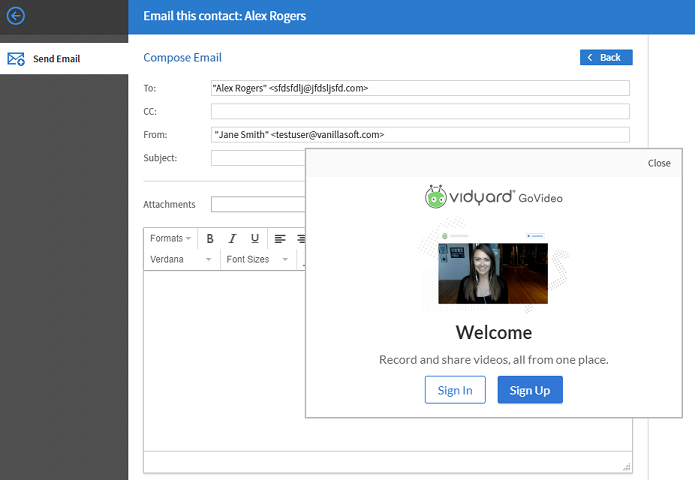Click the CC input field
The height and width of the screenshot is (480, 695).
point(420,111)
